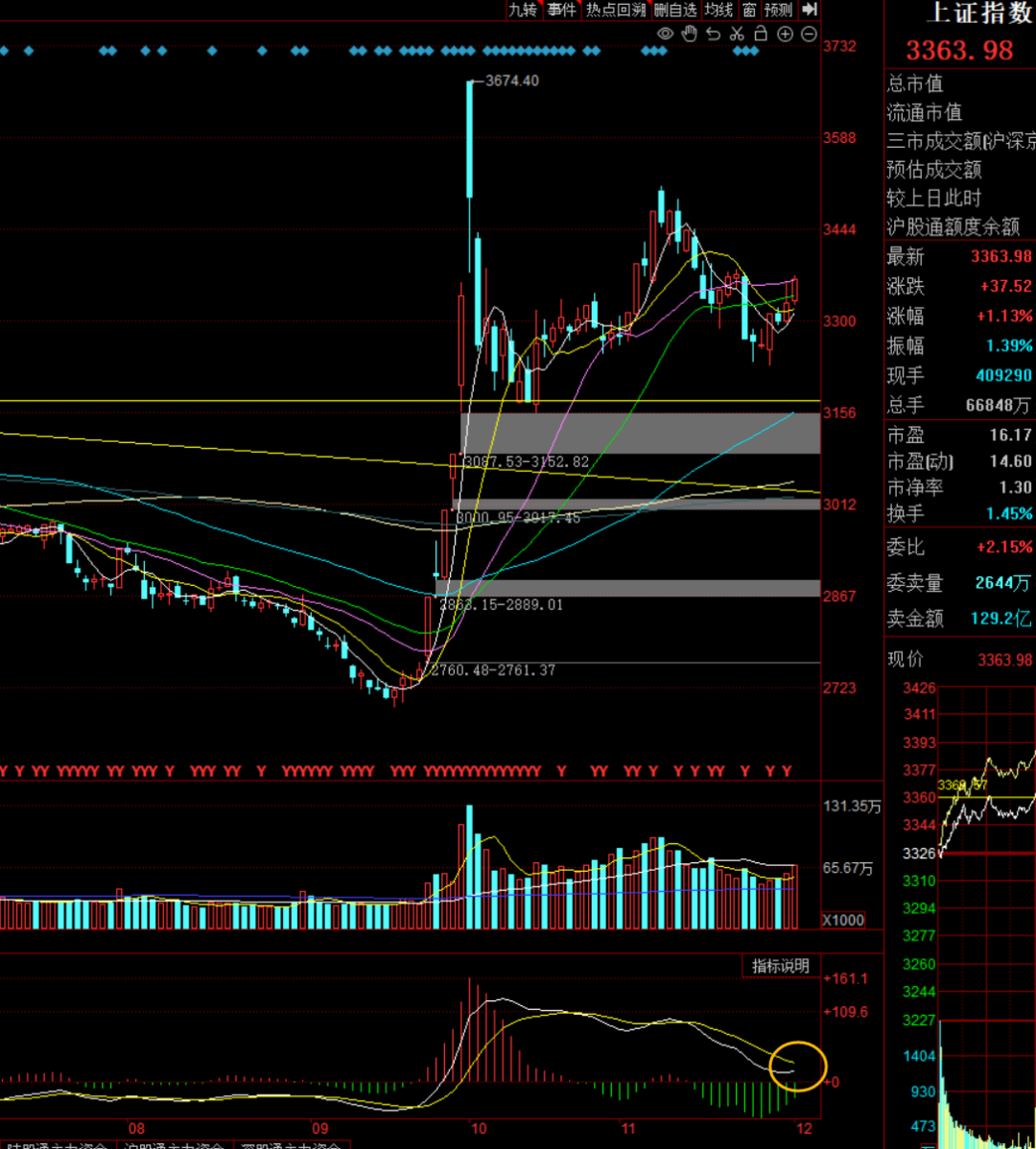Image resolution: width=1036 pixels, height=1149 pixels.
Task: Toggle 均线 moving average lines
Action: (718, 10)
